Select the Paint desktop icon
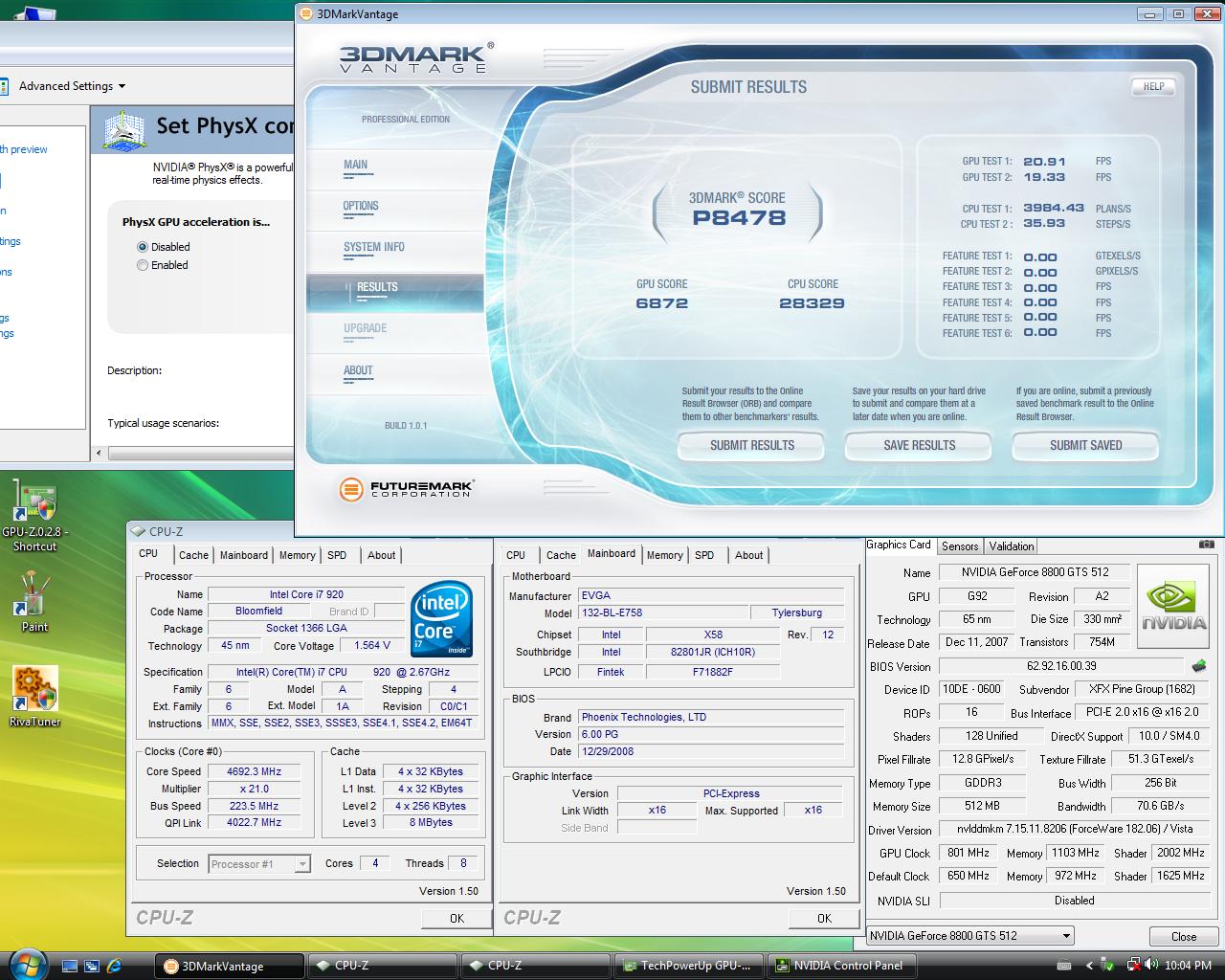The height and width of the screenshot is (980, 1225). [x=34, y=602]
